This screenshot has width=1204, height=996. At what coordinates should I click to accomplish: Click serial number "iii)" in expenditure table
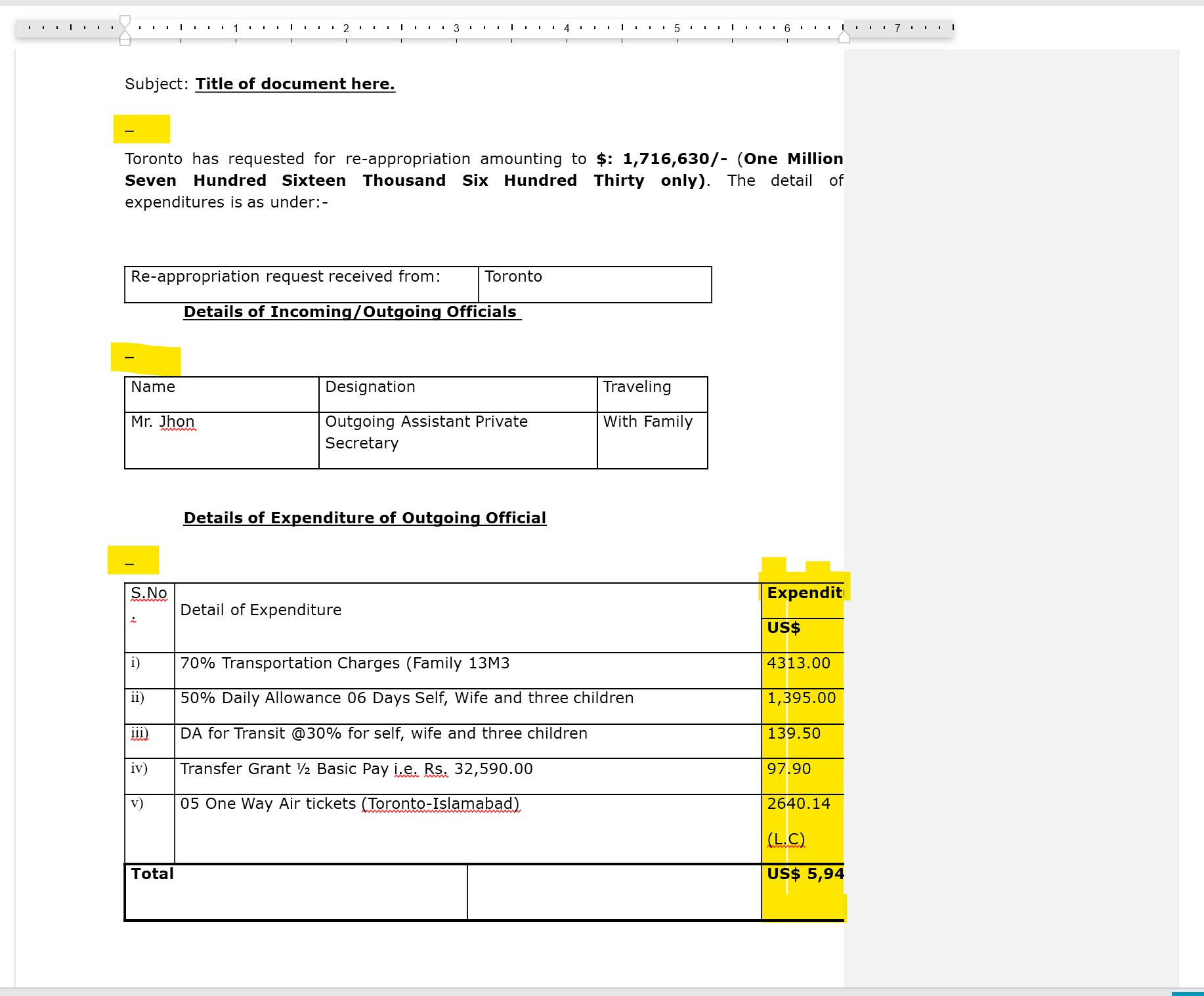[x=140, y=733]
